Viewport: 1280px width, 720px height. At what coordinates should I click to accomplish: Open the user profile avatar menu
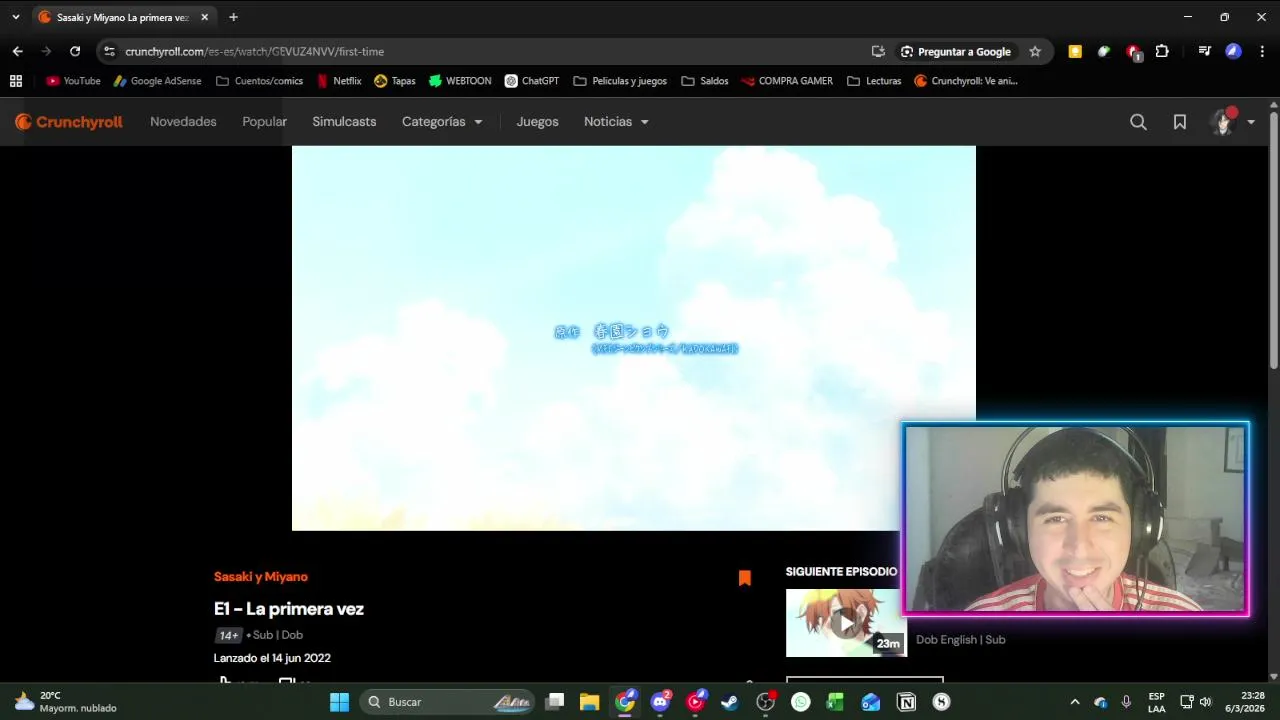click(1232, 122)
